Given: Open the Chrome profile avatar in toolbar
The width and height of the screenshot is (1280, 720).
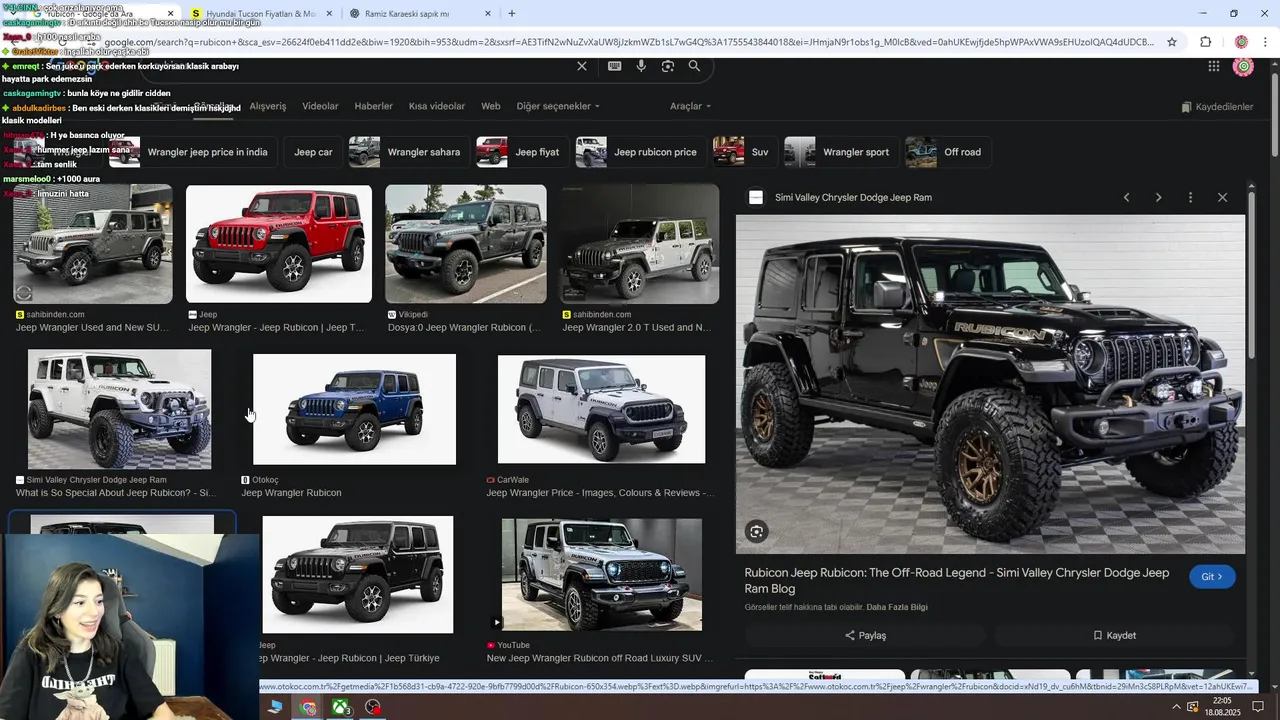Looking at the screenshot, I should point(1241,42).
